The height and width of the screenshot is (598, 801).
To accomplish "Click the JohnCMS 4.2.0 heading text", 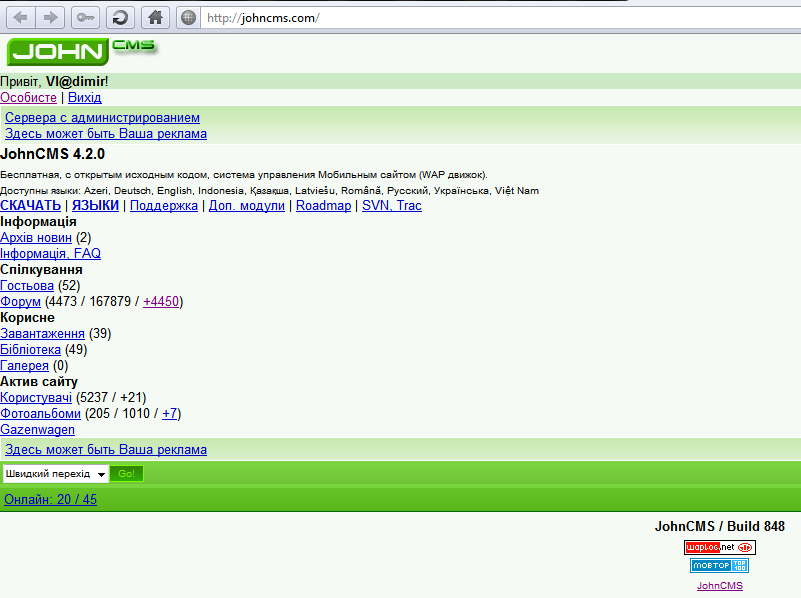I will pyautogui.click(x=53, y=154).
